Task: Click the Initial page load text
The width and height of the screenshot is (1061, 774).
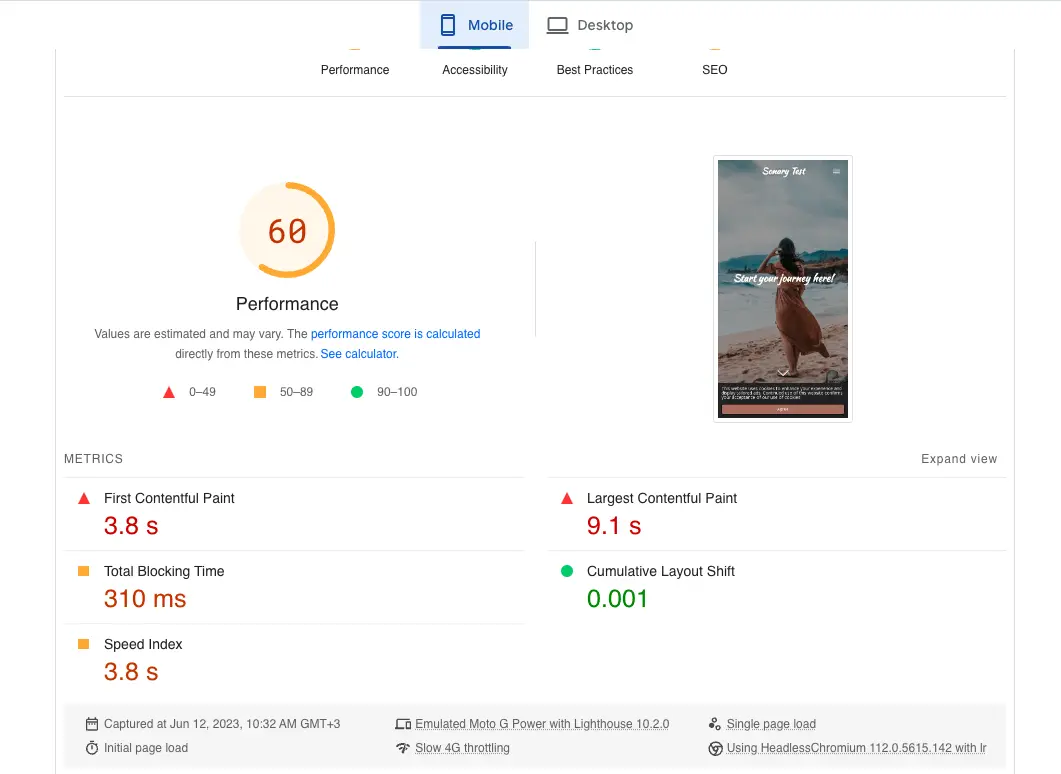Action: point(145,748)
